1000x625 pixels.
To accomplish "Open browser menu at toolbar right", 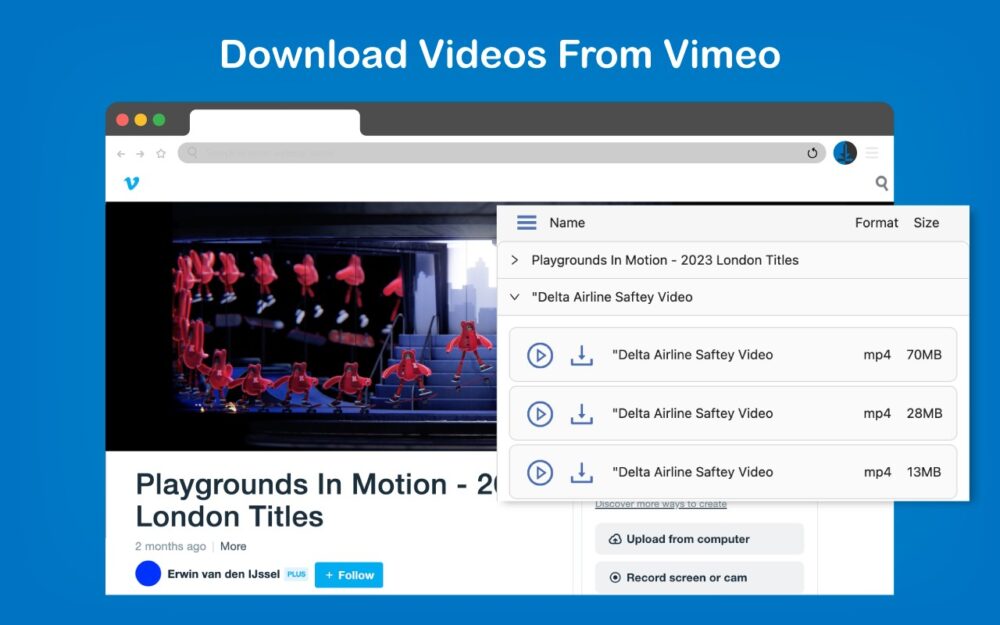I will (x=872, y=153).
